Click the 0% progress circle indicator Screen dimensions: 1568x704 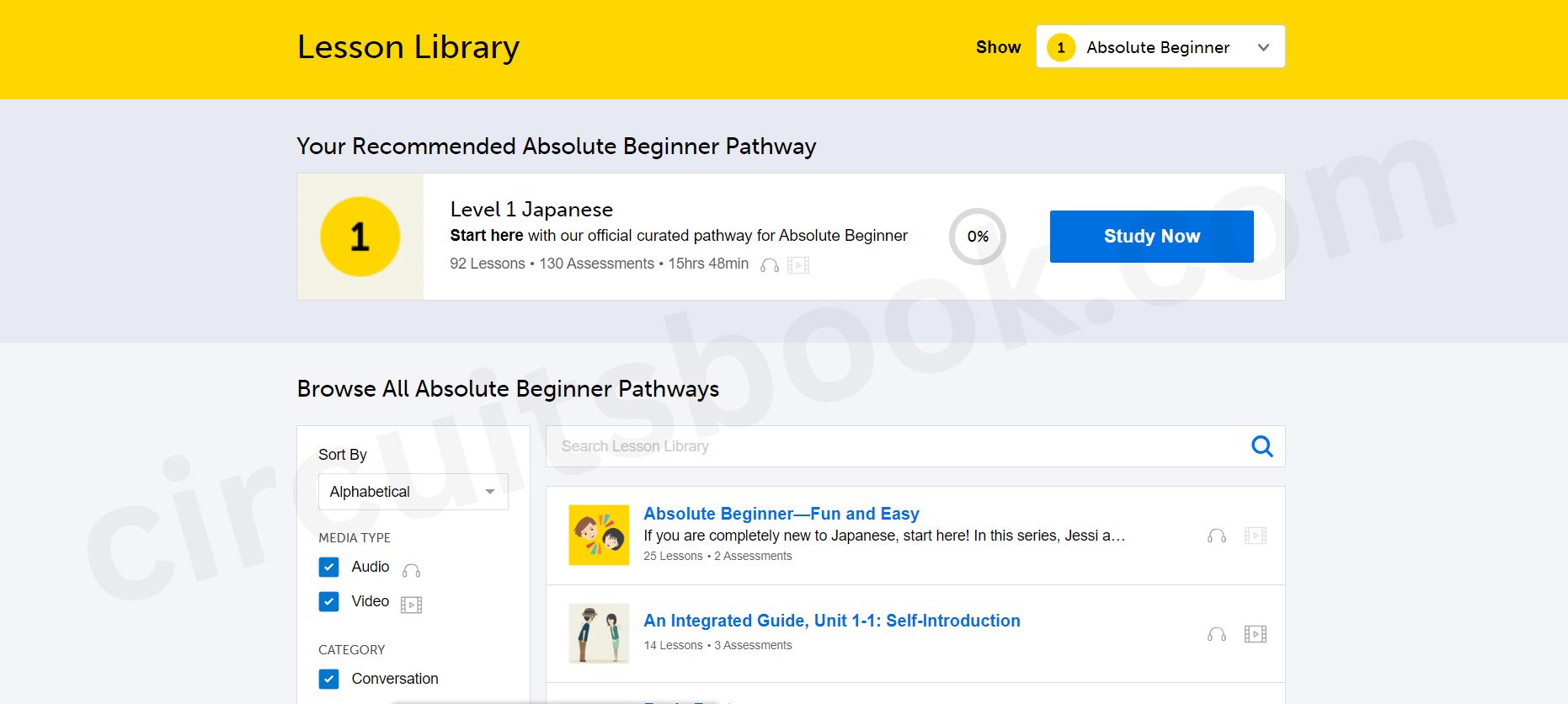click(x=977, y=237)
